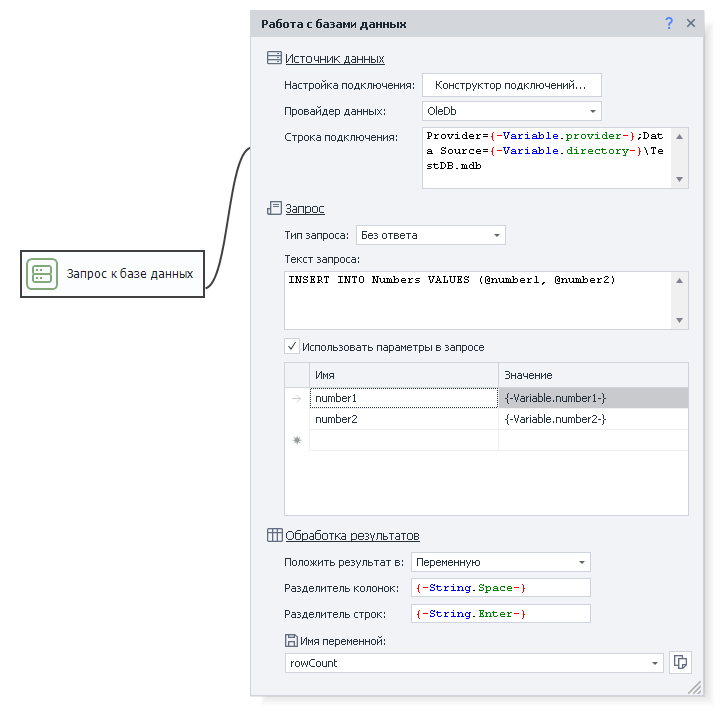Click the data source section icon
The width and height of the screenshot is (720, 720).
[x=274, y=59]
